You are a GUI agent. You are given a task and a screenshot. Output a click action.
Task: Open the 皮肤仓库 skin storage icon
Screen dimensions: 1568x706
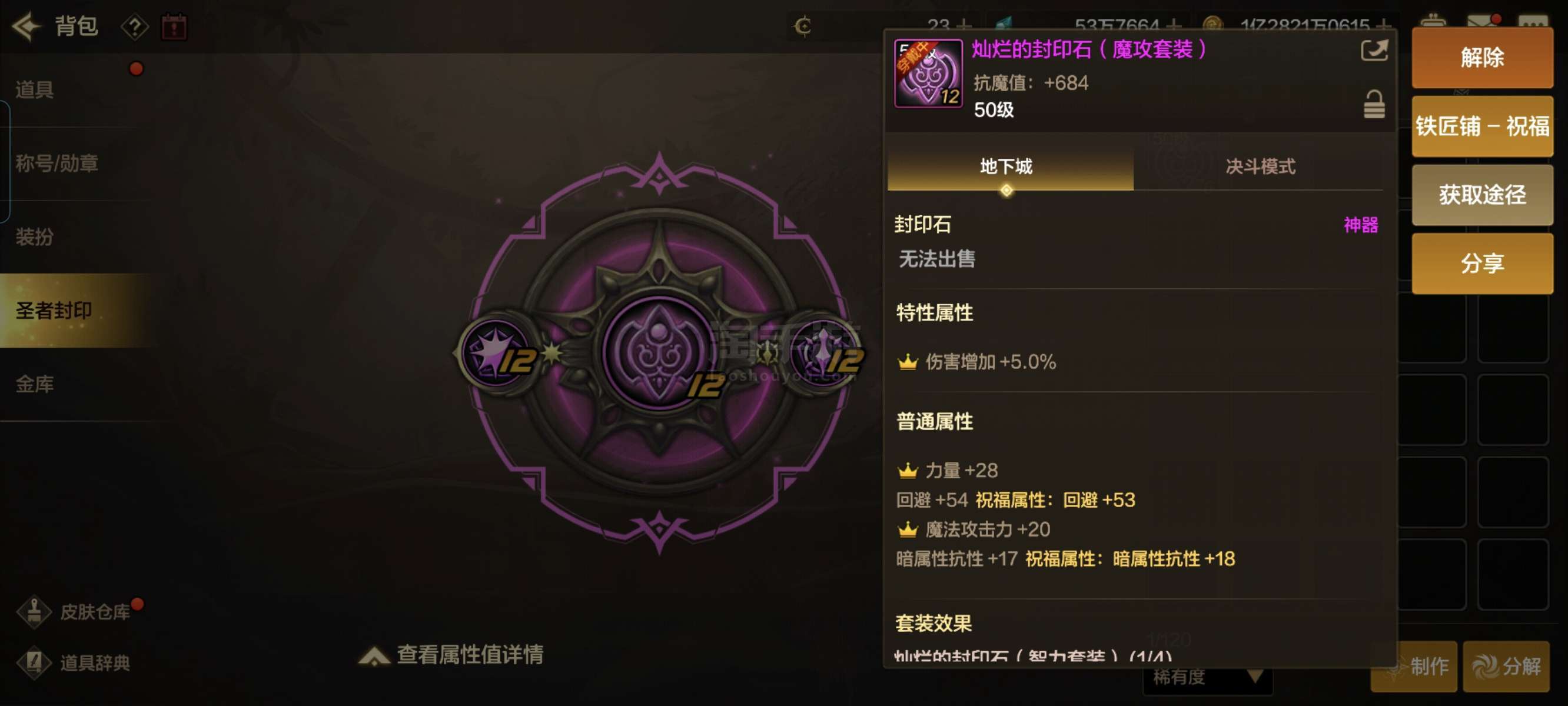(34, 611)
